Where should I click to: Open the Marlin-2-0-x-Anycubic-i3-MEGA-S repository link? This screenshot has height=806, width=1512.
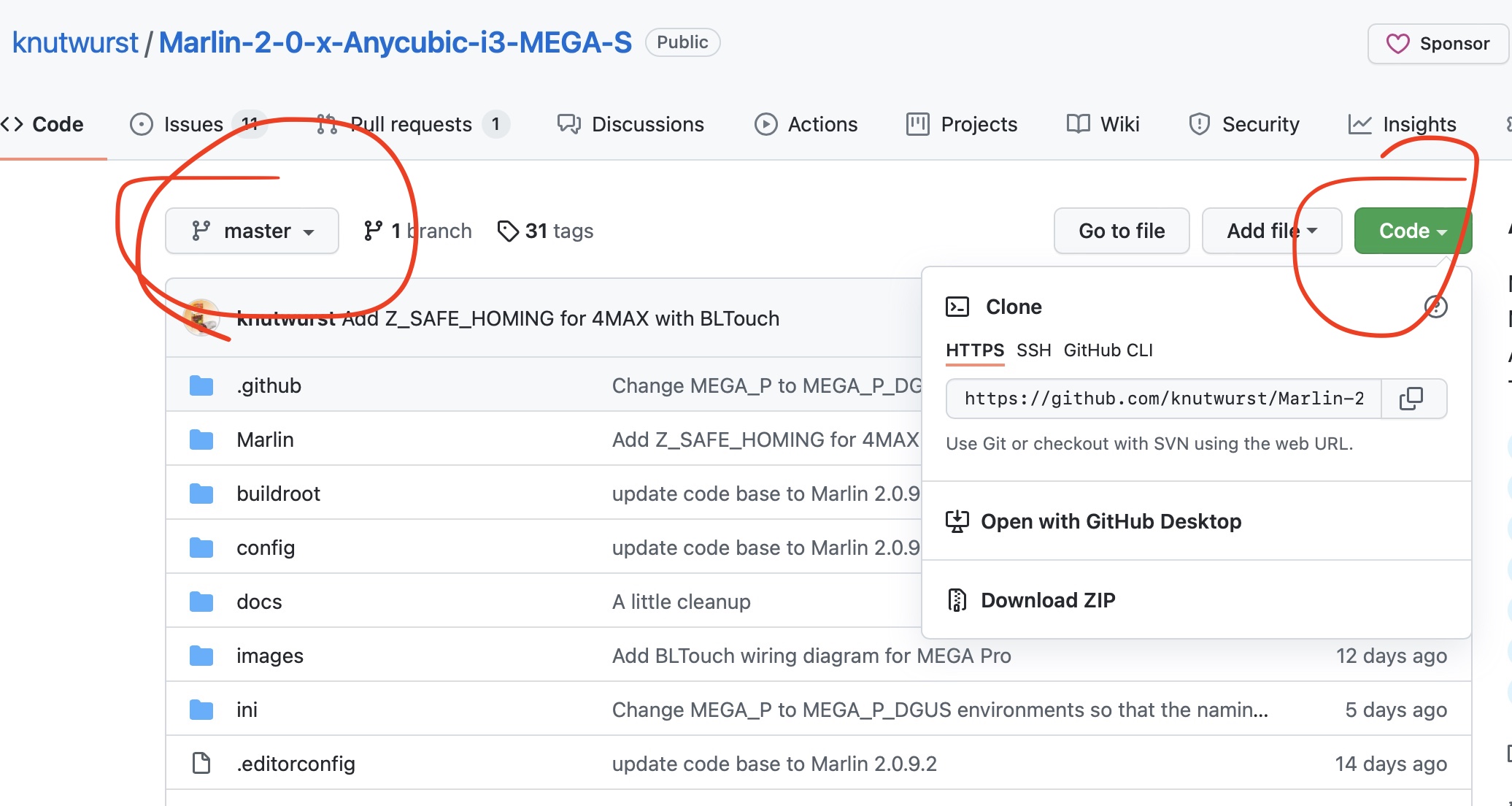tap(396, 42)
